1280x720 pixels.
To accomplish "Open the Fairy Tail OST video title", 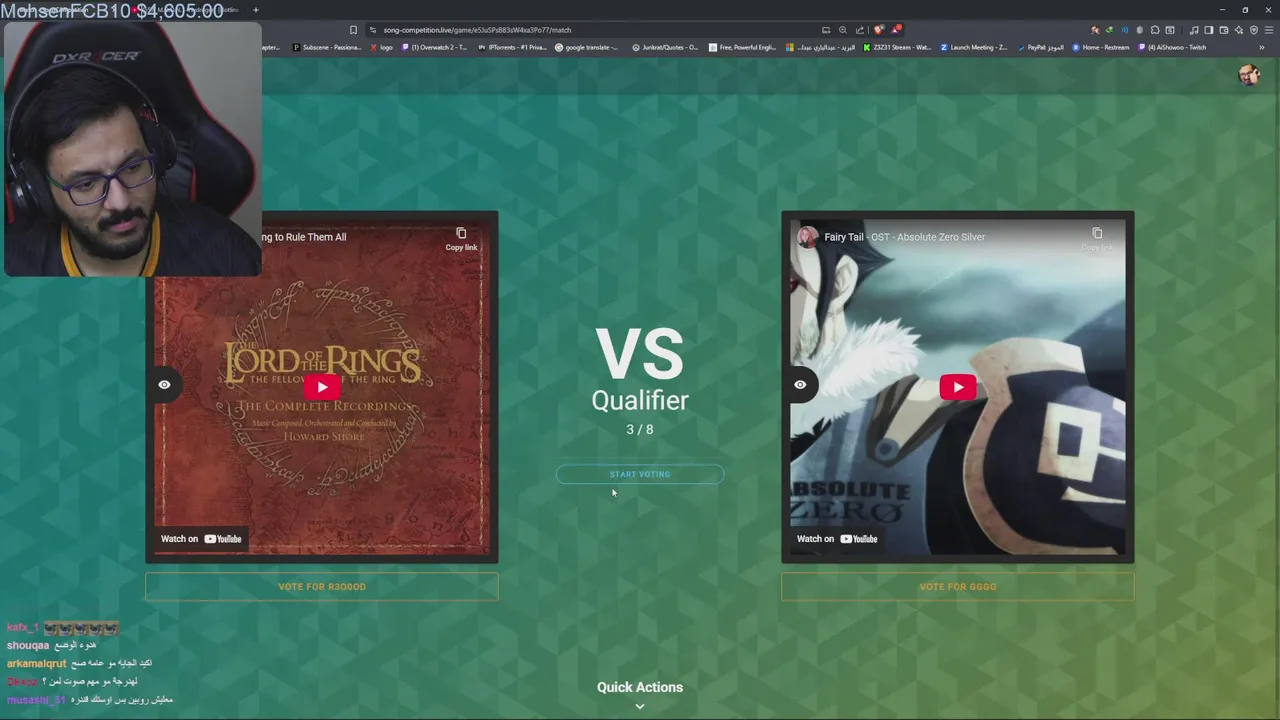I will [x=905, y=237].
